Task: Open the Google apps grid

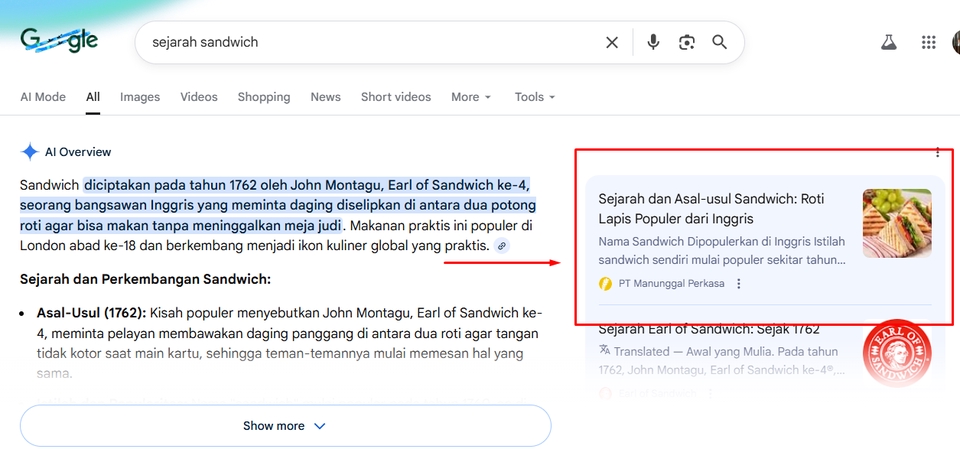Action: tap(929, 42)
